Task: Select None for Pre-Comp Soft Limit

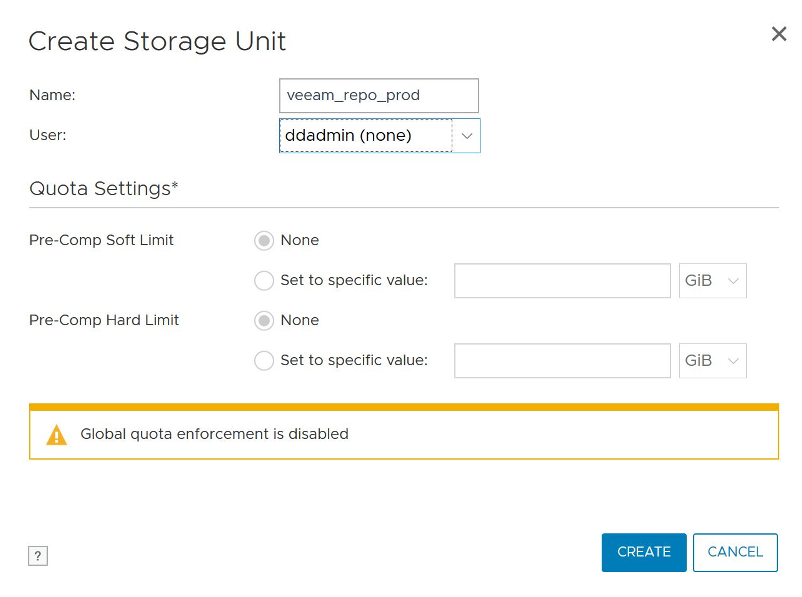Action: (x=264, y=240)
